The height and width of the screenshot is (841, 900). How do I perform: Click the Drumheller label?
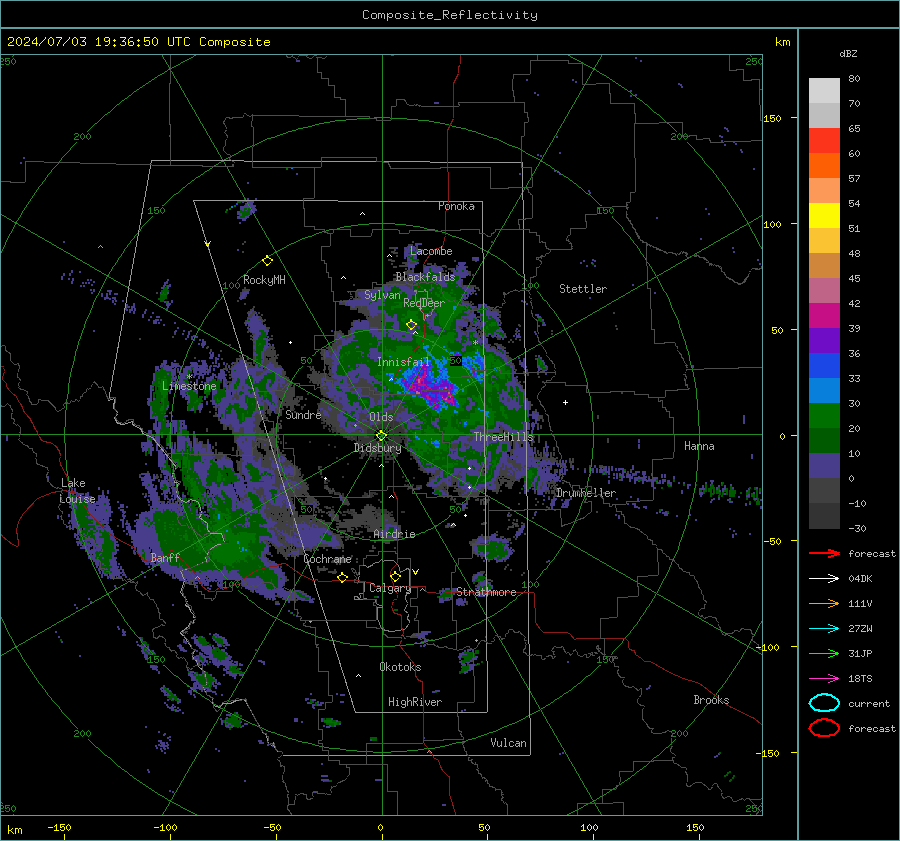pyautogui.click(x=586, y=493)
